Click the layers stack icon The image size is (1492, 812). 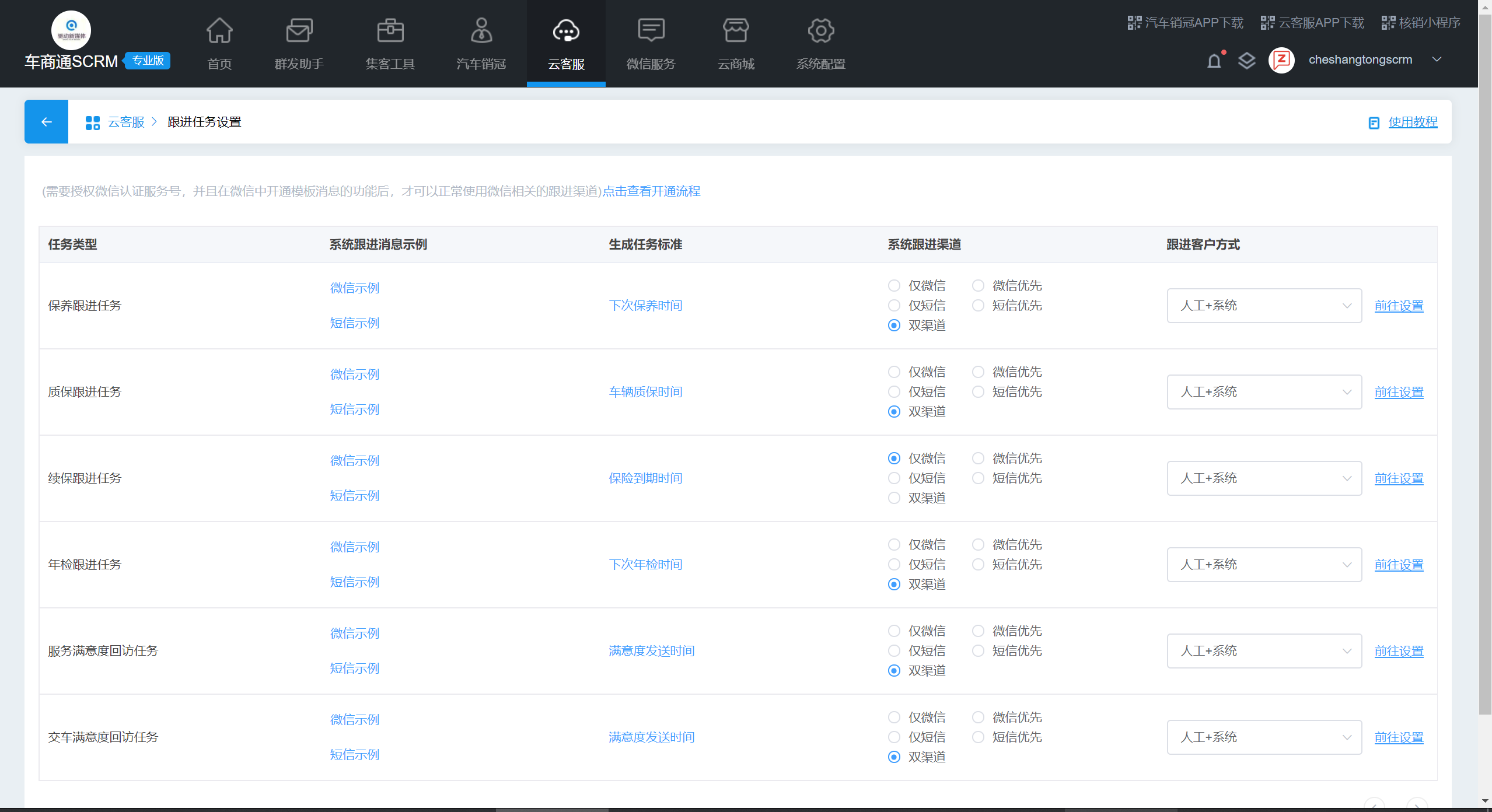click(1246, 61)
